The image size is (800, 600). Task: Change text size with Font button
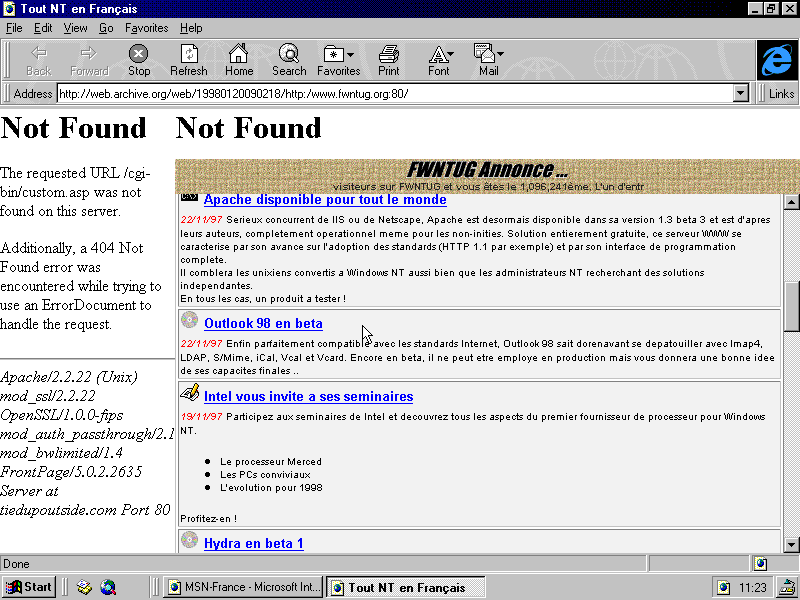tap(438, 60)
